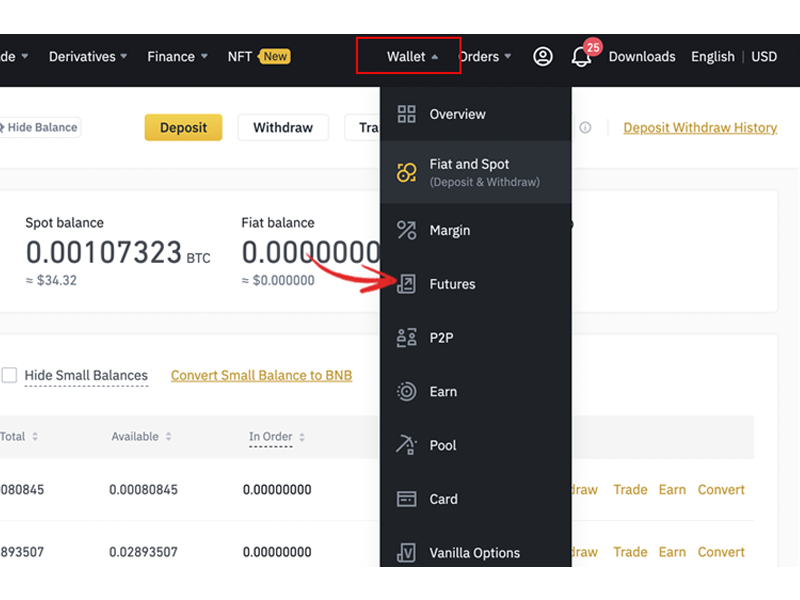Open the user profile icon
The width and height of the screenshot is (800, 600).
(543, 56)
